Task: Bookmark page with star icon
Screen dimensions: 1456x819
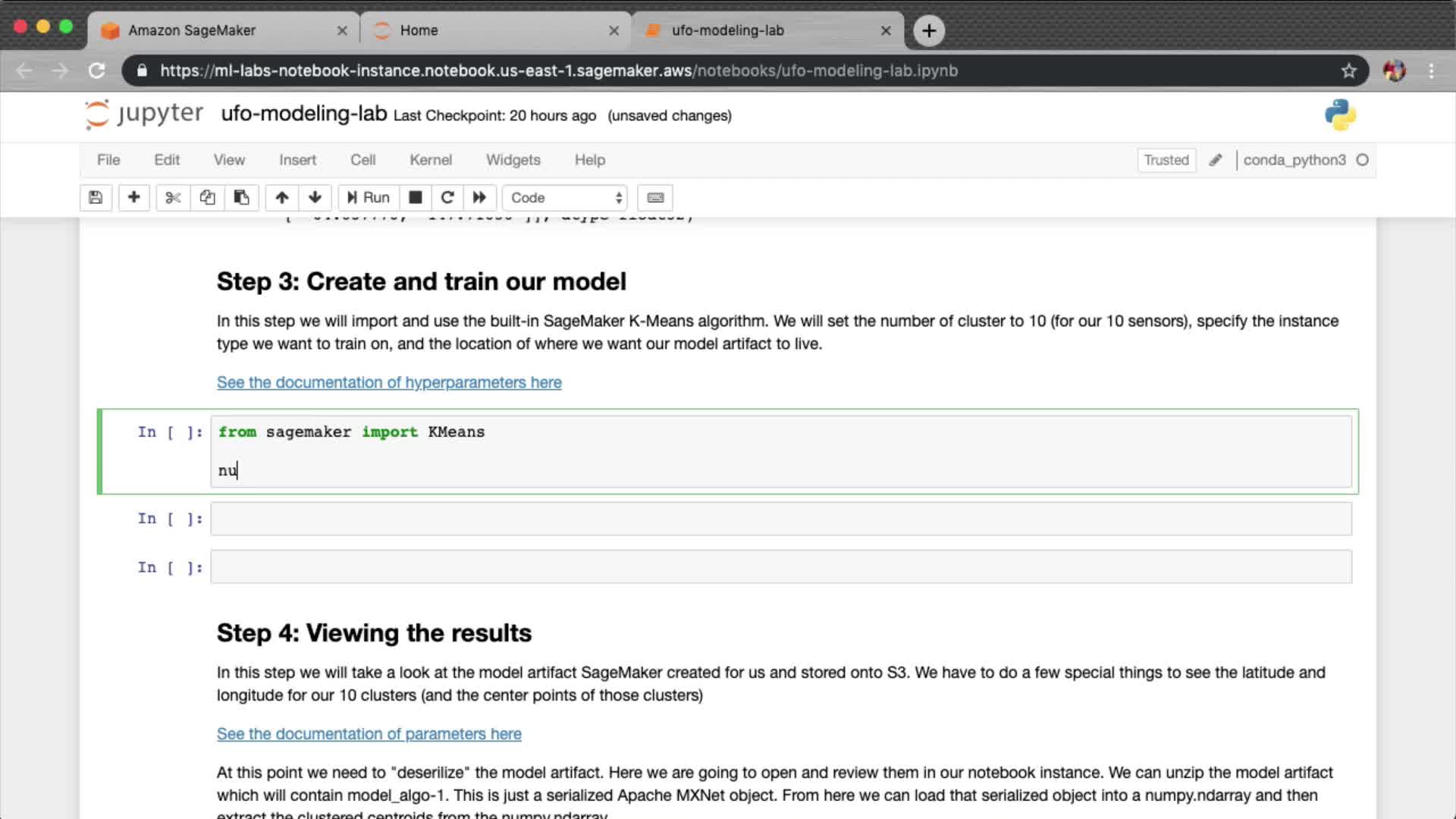Action: tap(1348, 71)
